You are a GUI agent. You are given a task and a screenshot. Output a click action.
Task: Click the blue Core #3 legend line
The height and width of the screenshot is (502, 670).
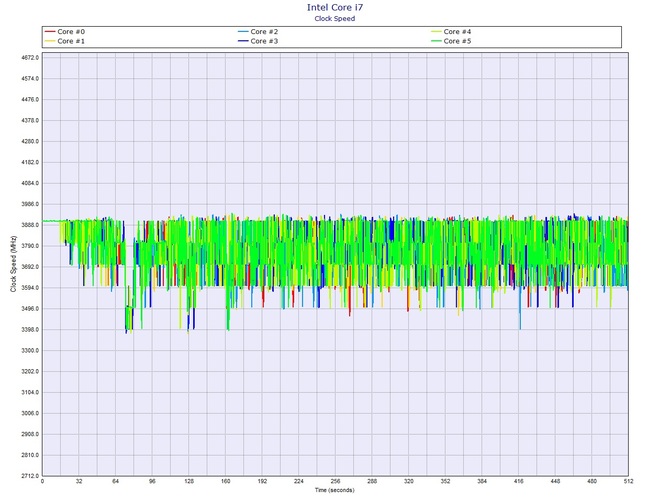[x=243, y=41]
